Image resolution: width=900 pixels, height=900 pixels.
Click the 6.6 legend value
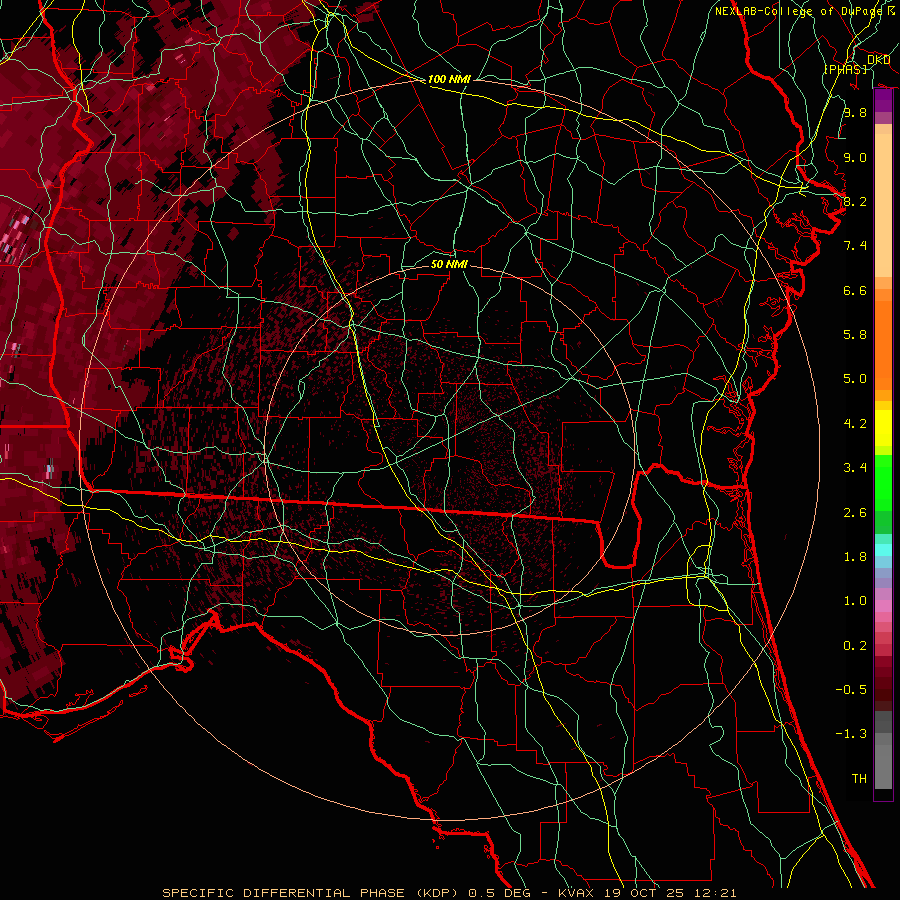click(x=855, y=290)
